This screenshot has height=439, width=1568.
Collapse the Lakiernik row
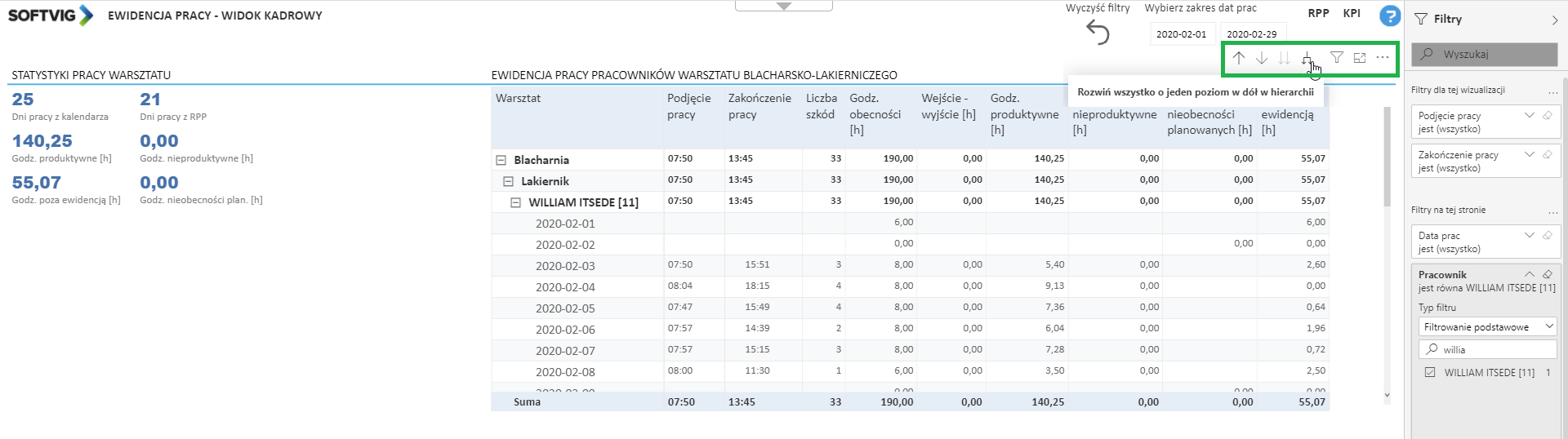(508, 182)
